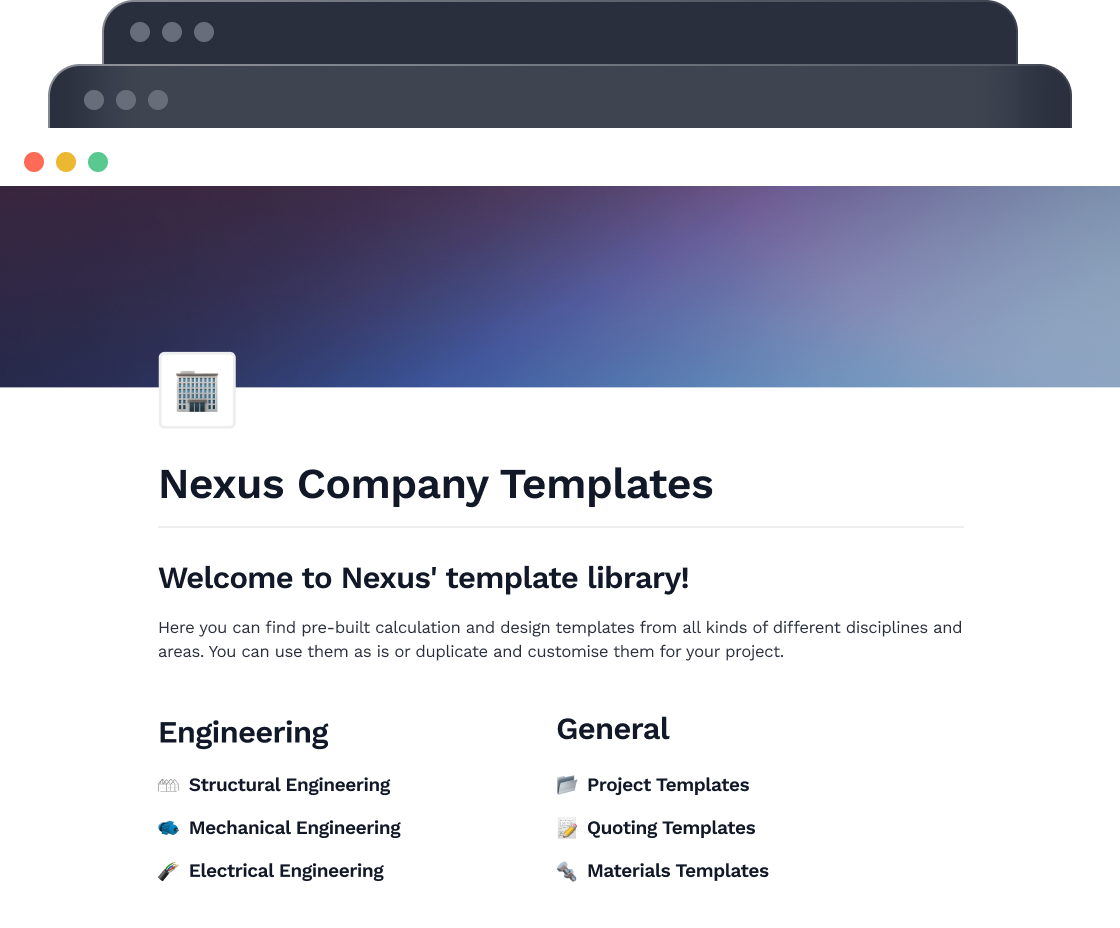Click the building emoji page icon

click(196, 390)
